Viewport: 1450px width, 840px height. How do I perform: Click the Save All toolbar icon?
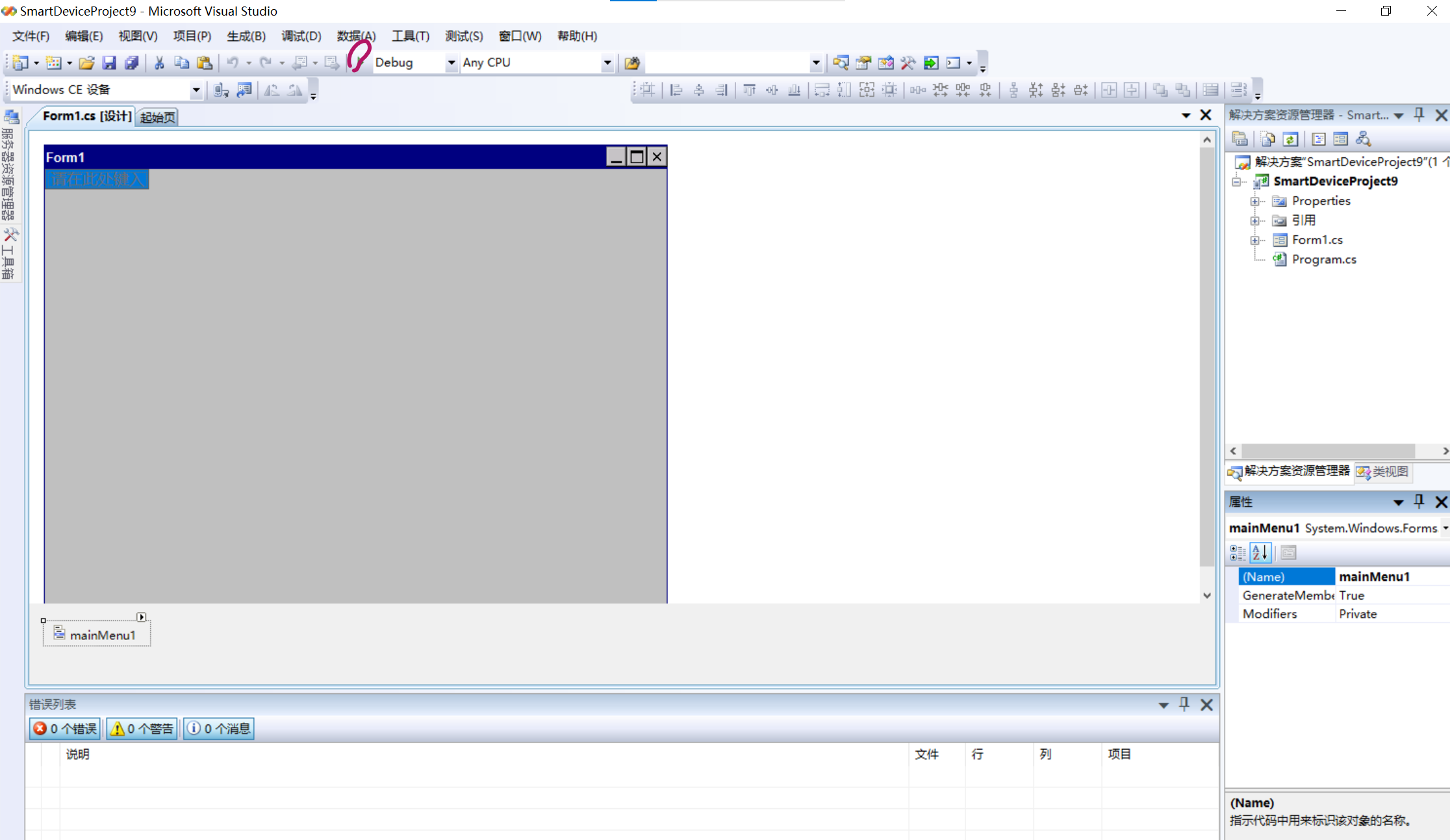tap(132, 62)
